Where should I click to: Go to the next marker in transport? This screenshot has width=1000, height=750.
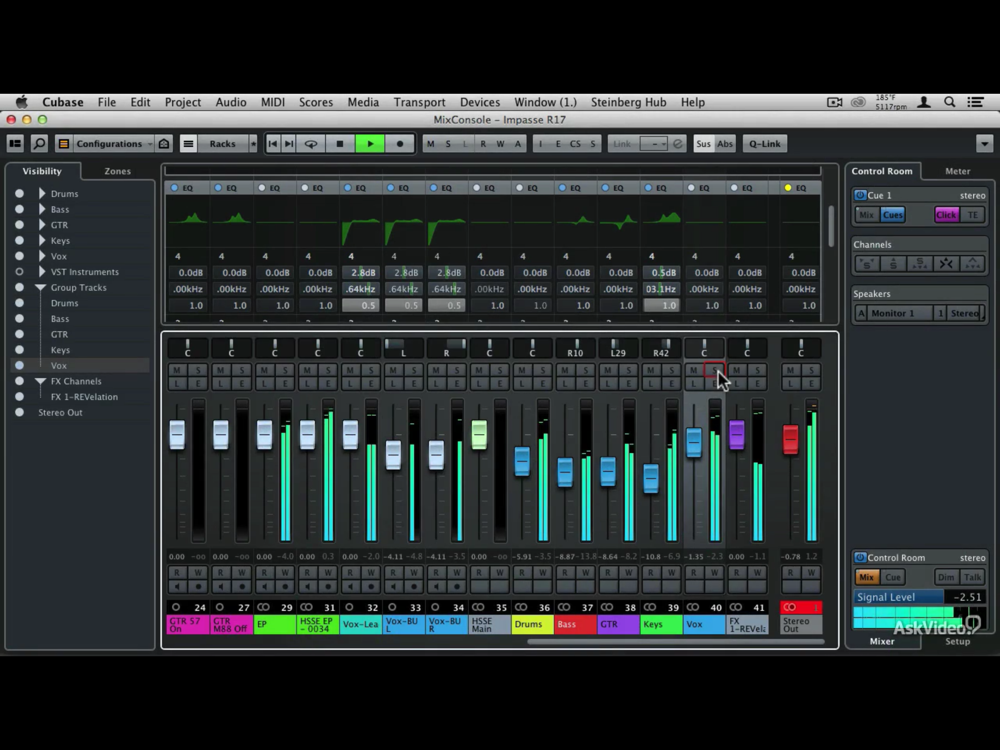(x=289, y=143)
